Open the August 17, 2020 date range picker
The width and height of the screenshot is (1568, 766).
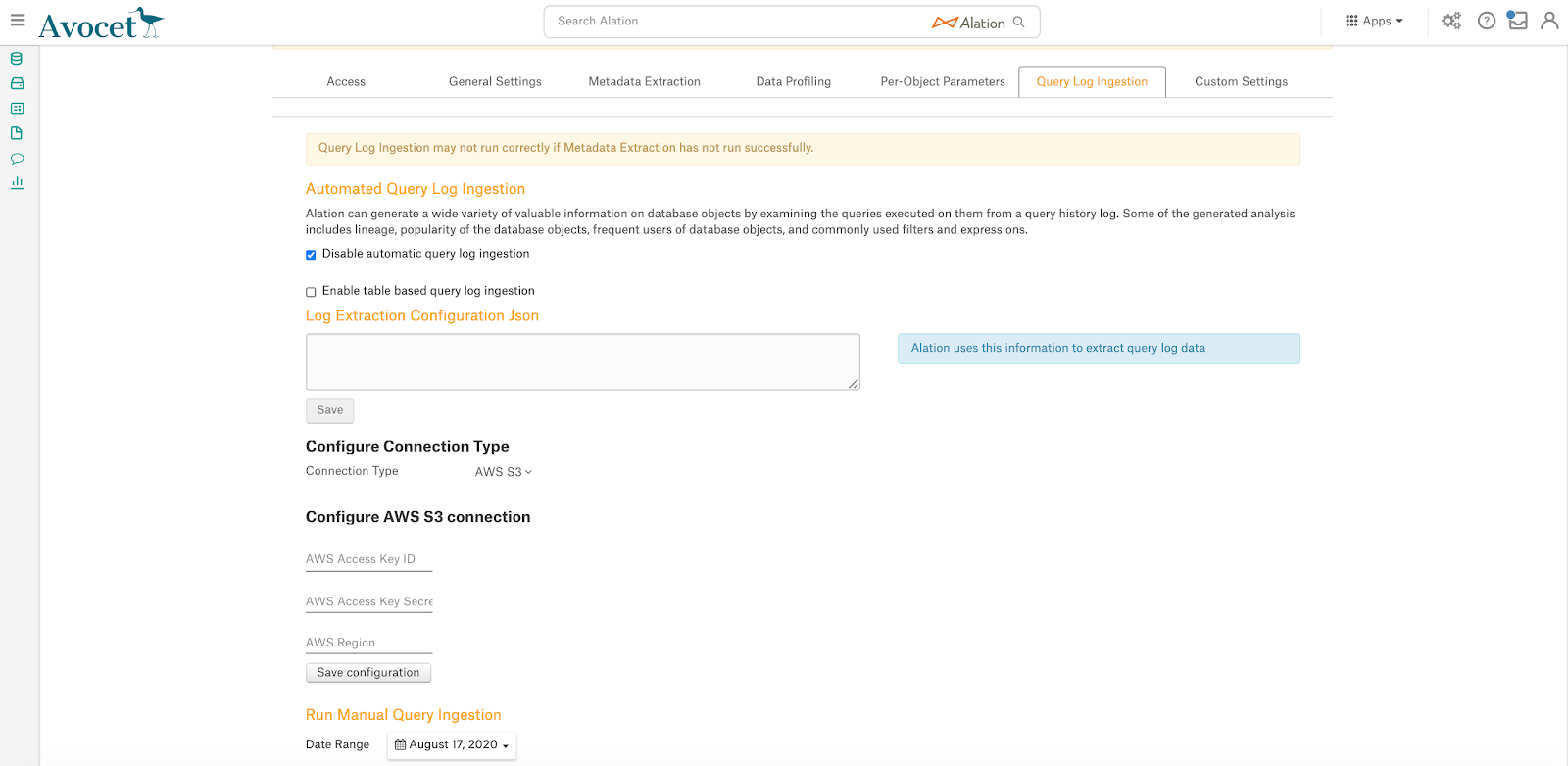click(x=452, y=745)
